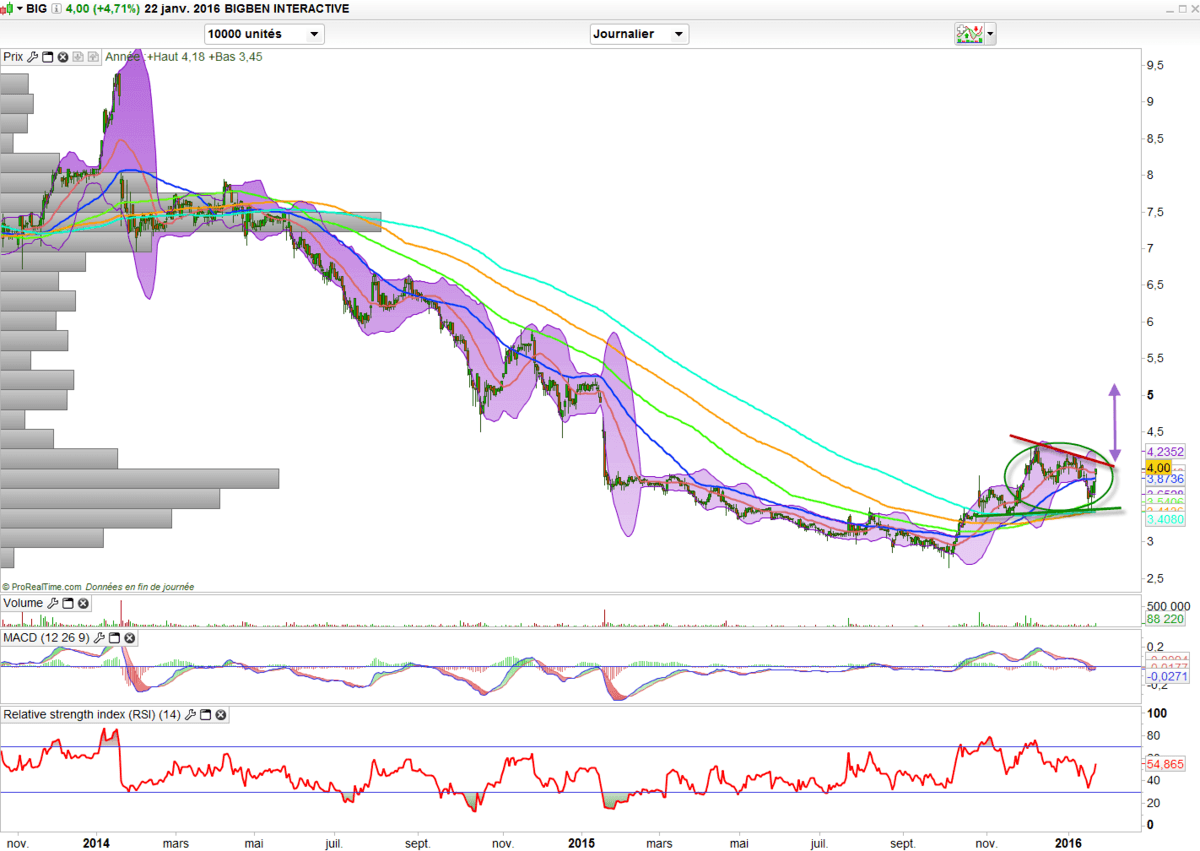
Task: Click the MACD (12 26 9) label
Action: (46, 637)
